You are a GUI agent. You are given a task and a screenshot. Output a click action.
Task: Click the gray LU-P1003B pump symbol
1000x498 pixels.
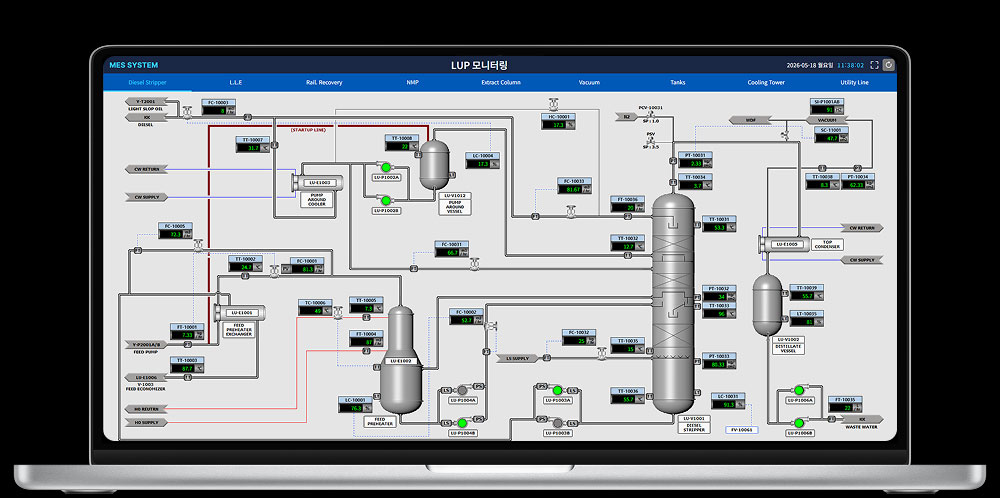pyautogui.click(x=557, y=422)
